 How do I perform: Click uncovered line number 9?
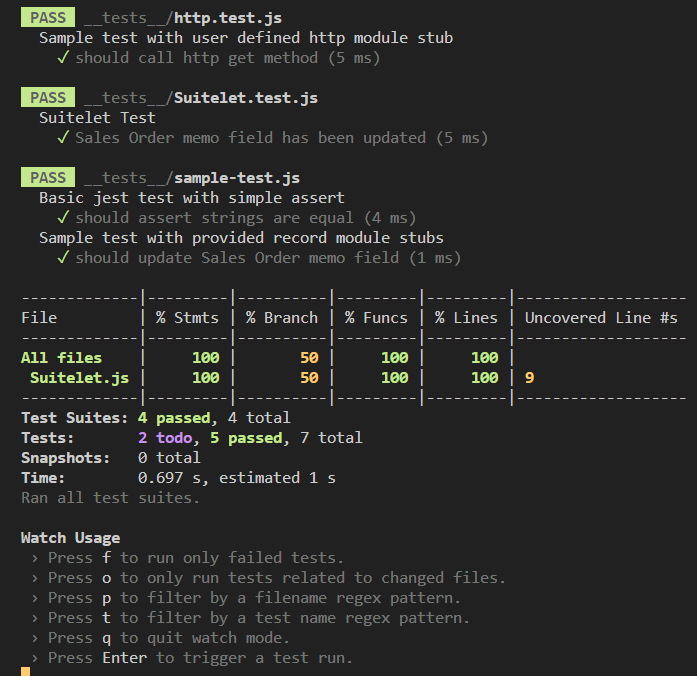click(x=529, y=378)
